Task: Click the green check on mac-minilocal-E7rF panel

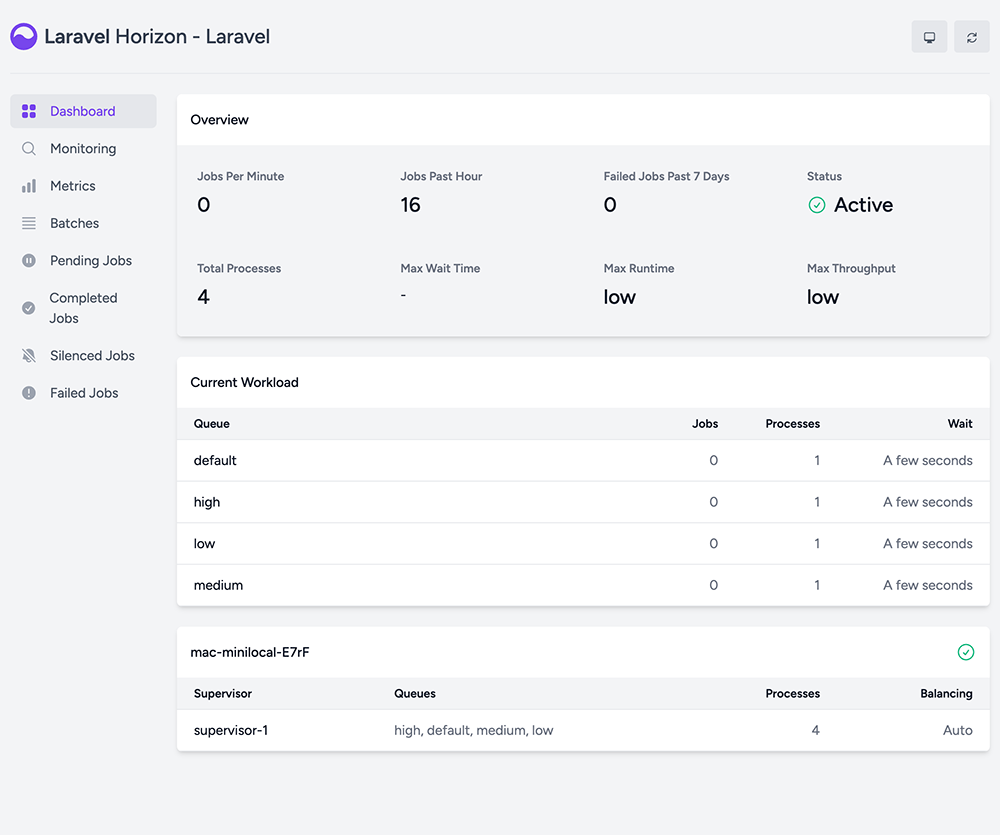Action: pos(966,651)
